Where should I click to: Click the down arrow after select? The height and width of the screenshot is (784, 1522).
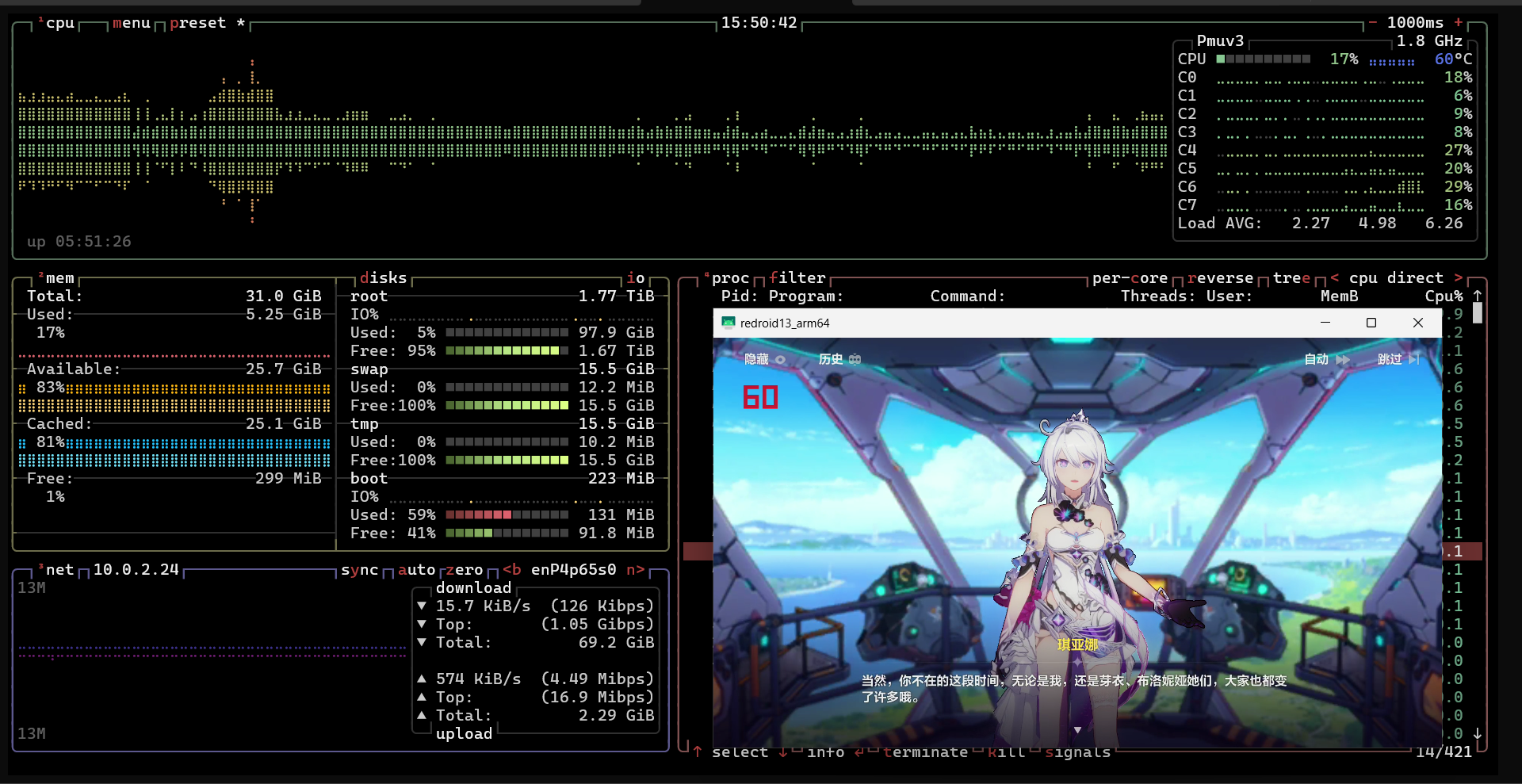click(783, 751)
